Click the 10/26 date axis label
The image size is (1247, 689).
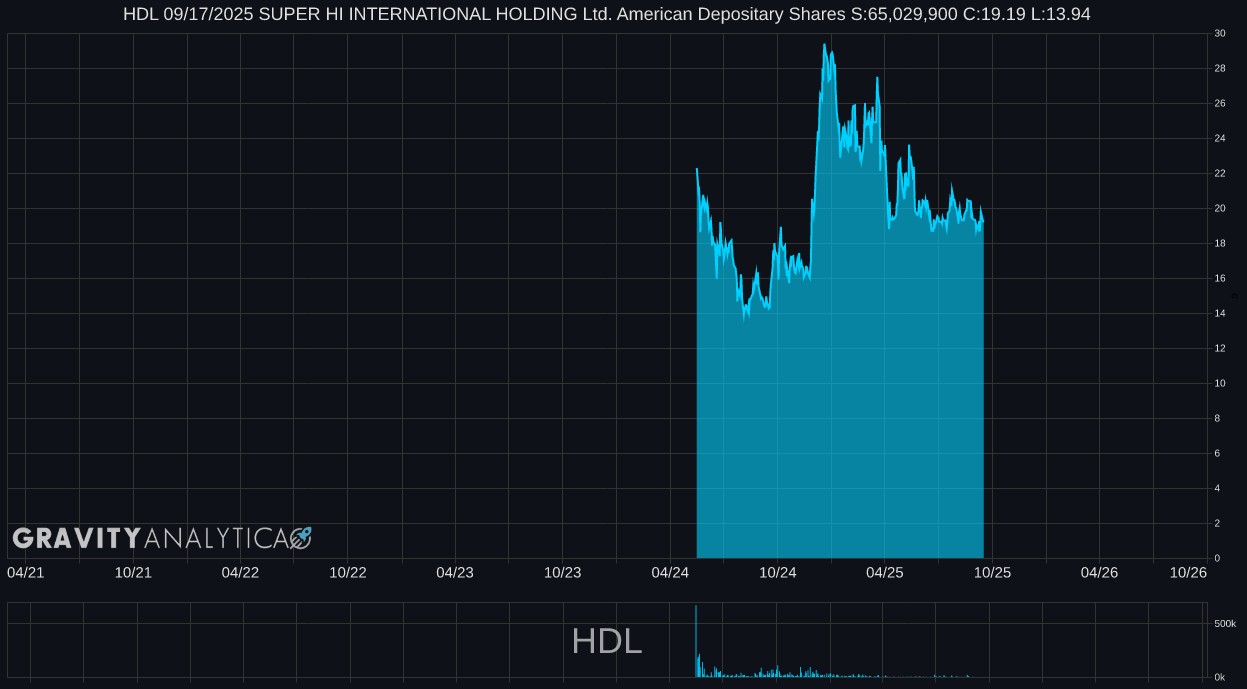(1189, 572)
